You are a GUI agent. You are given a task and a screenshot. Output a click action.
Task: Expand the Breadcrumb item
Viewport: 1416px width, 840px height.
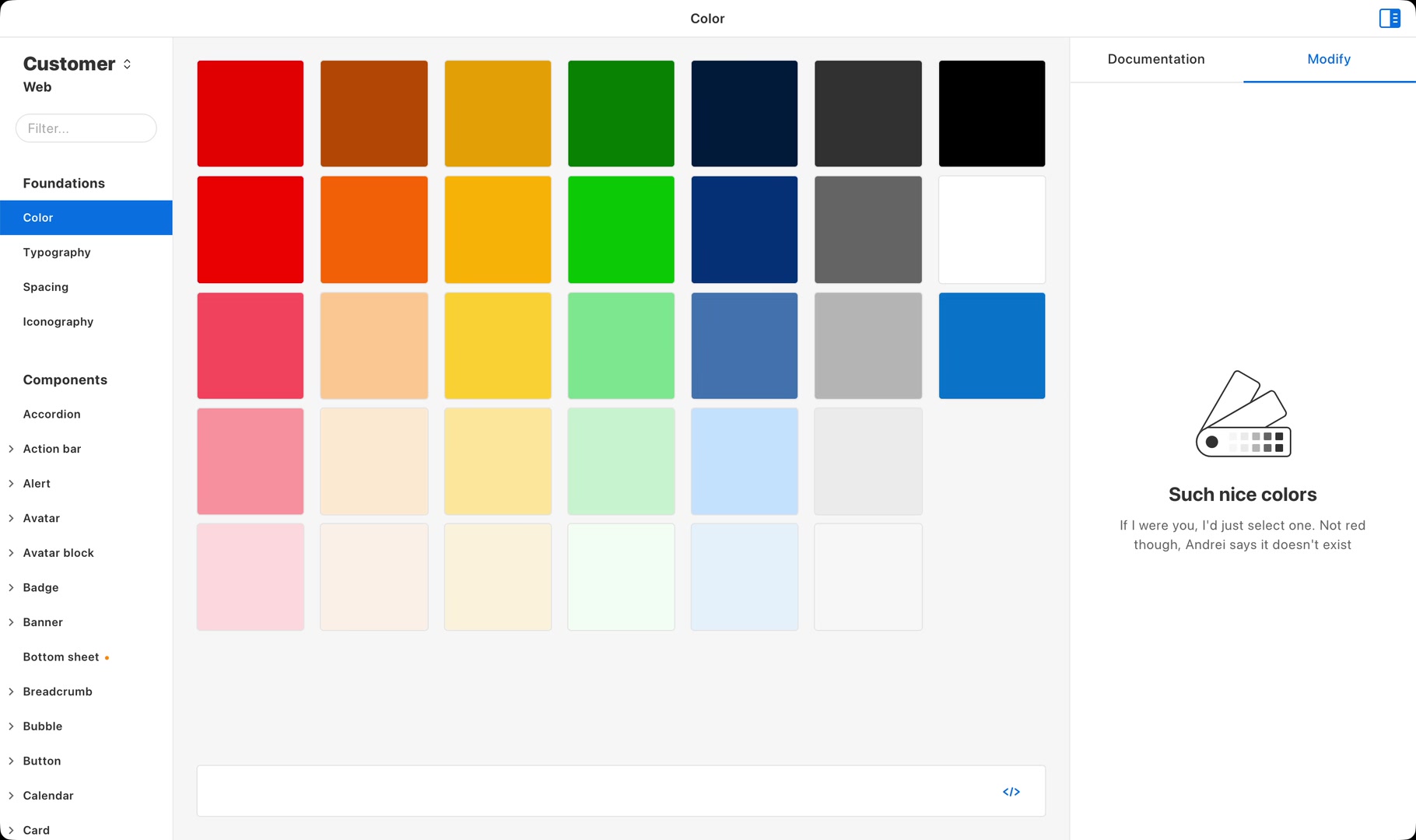pos(11,691)
